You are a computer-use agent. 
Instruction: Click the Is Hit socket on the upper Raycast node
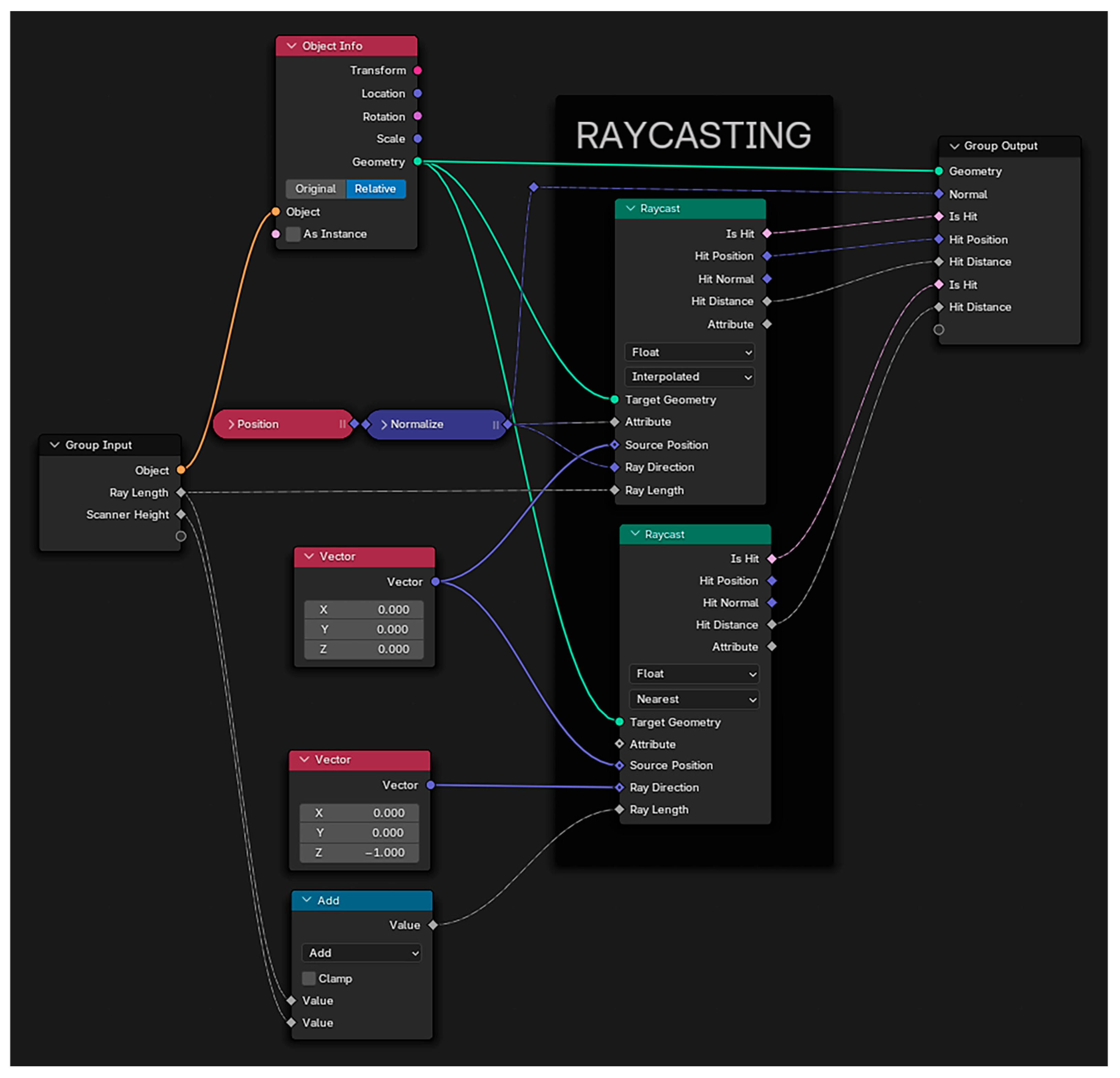click(767, 233)
